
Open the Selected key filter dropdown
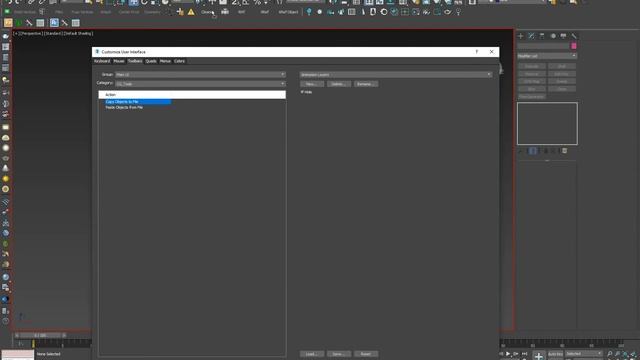point(583,353)
